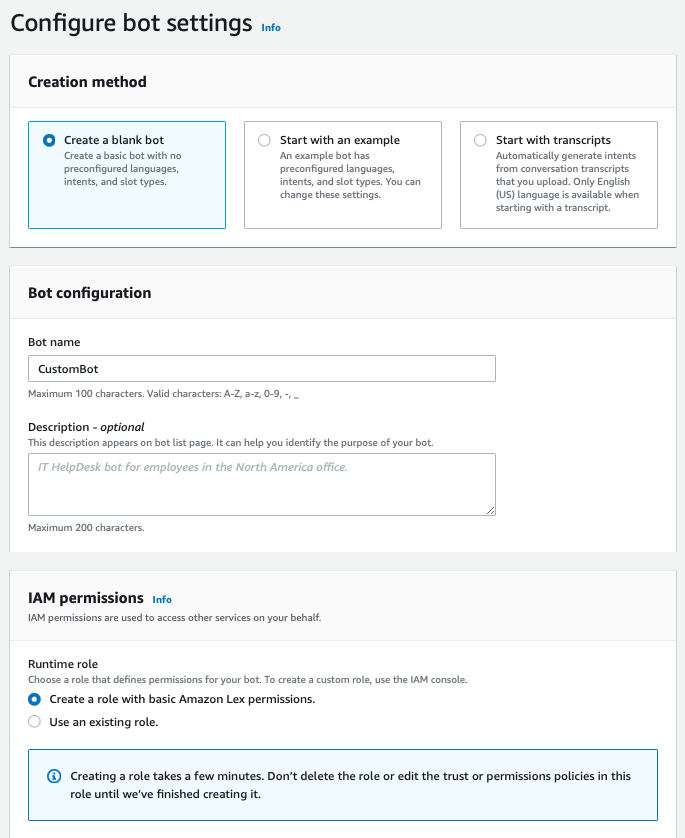Click the IAM permissions section heading

pyautogui.click(x=86, y=598)
